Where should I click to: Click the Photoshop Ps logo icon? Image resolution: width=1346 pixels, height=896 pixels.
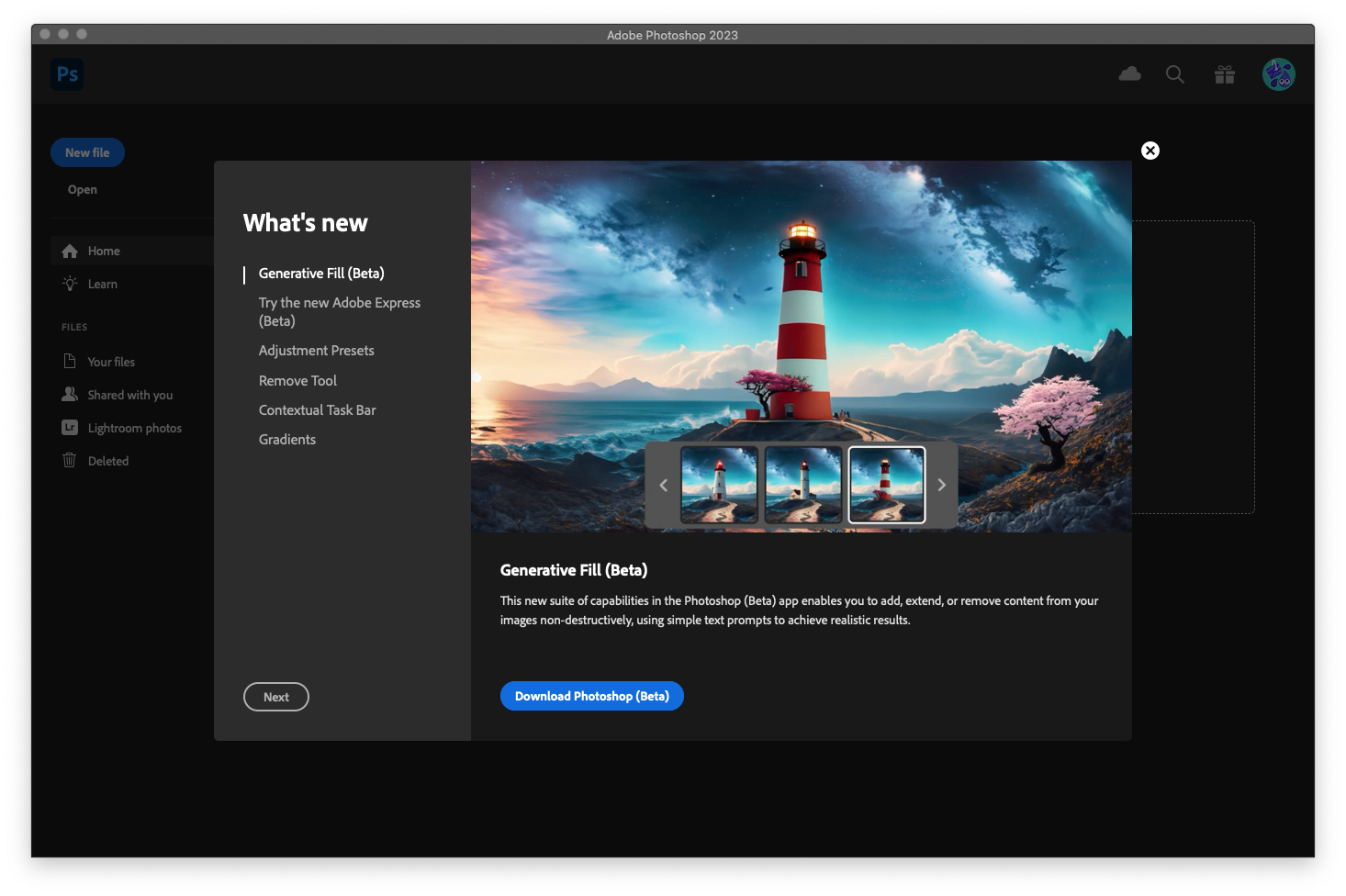67,74
